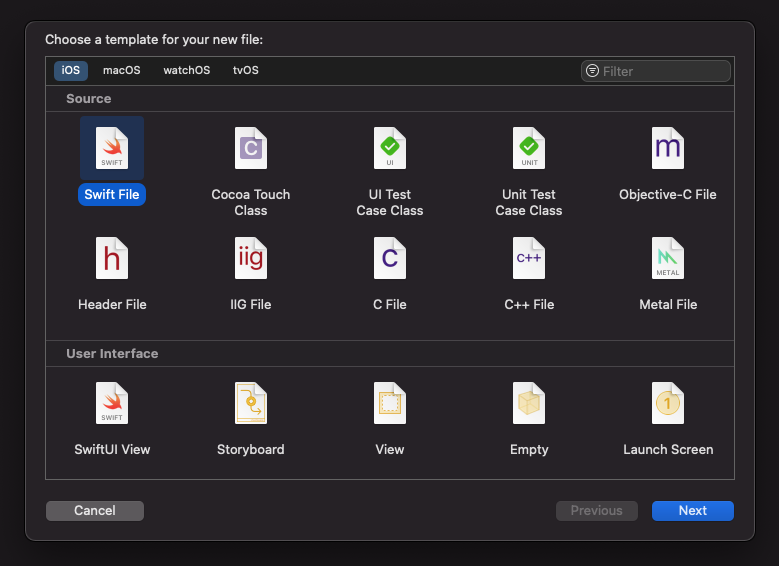Select the Header File template icon

tap(112, 258)
